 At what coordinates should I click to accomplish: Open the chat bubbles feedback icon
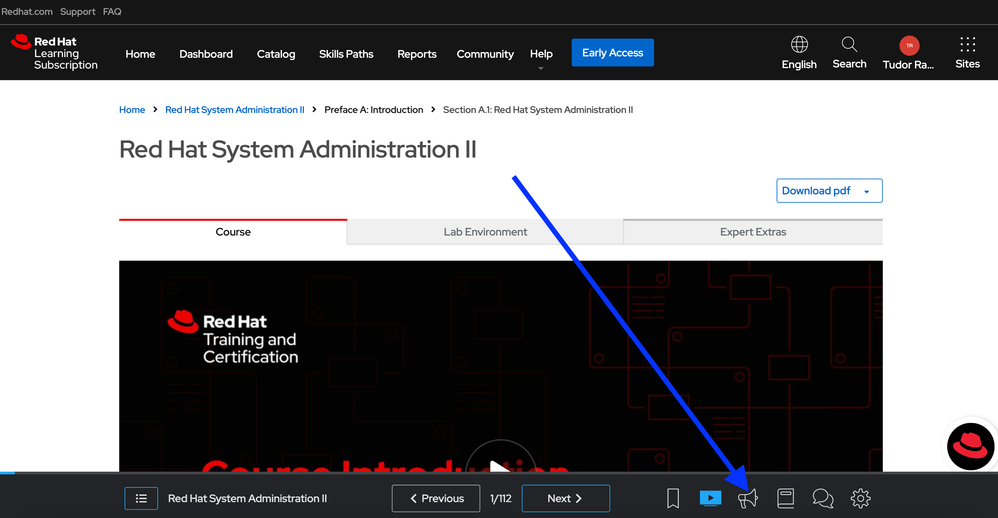(823, 498)
